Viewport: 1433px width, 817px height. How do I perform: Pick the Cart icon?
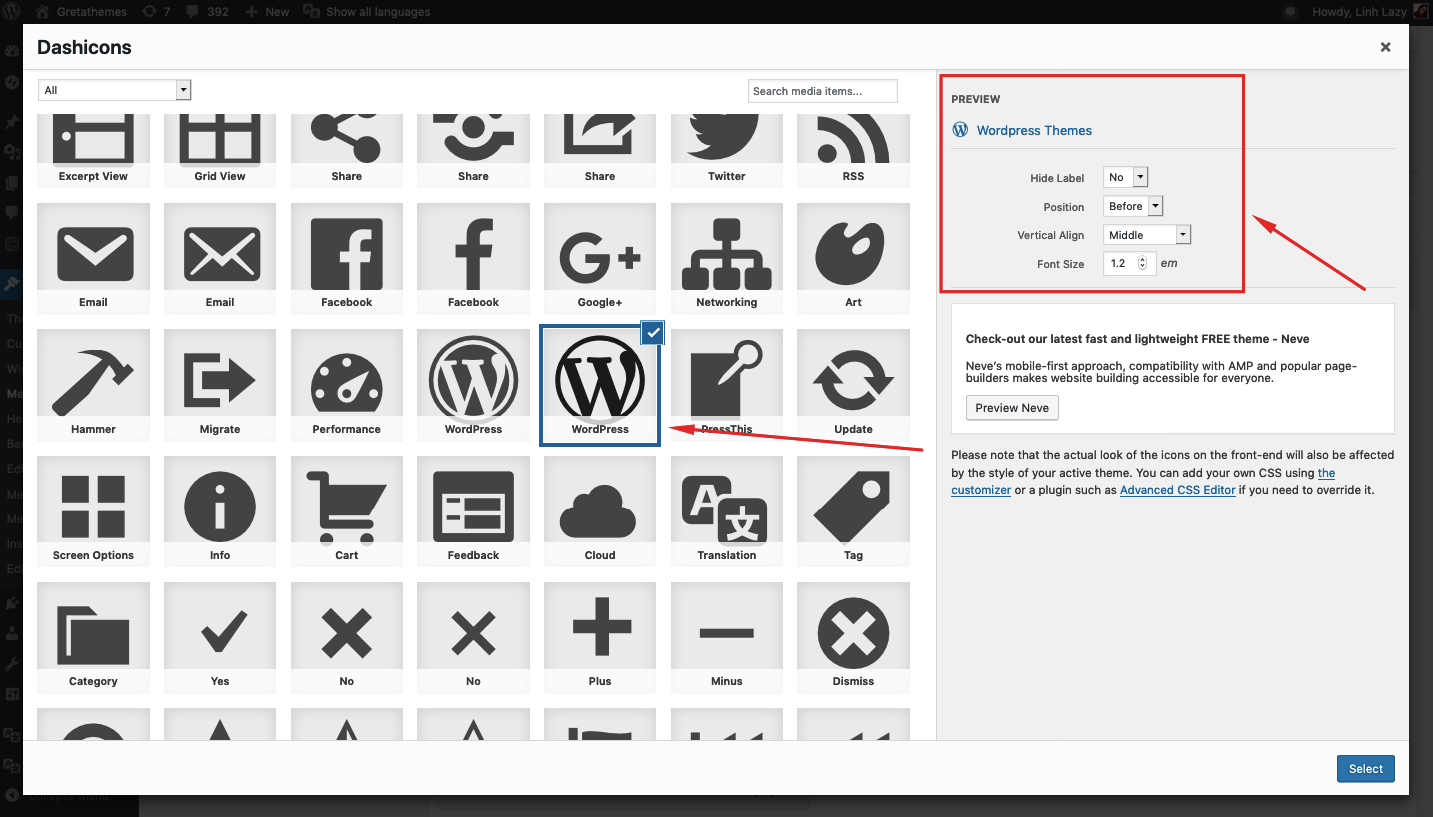(x=347, y=512)
